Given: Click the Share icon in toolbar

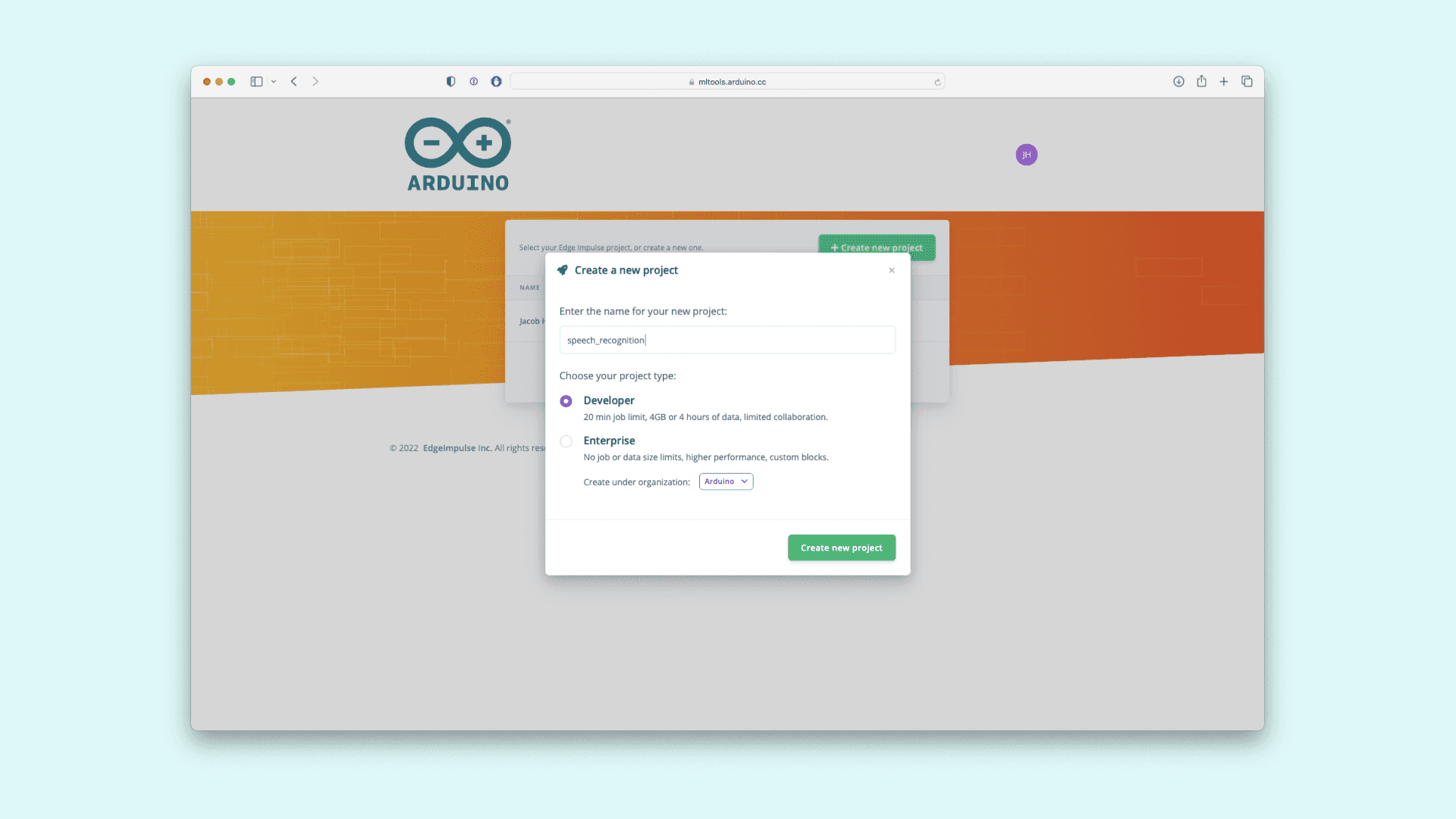Looking at the screenshot, I should pos(1201,82).
